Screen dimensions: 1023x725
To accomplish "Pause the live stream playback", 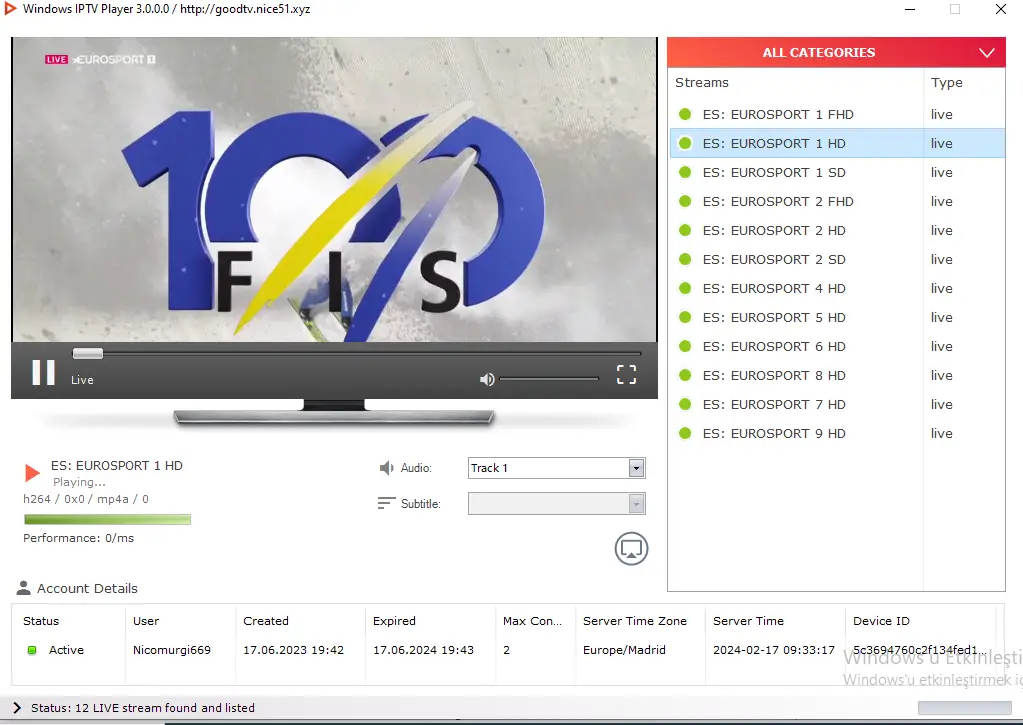I will [x=44, y=373].
